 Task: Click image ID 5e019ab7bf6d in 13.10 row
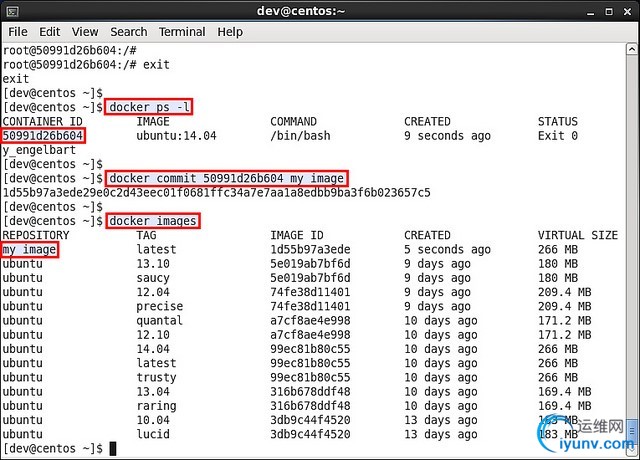[x=310, y=264]
